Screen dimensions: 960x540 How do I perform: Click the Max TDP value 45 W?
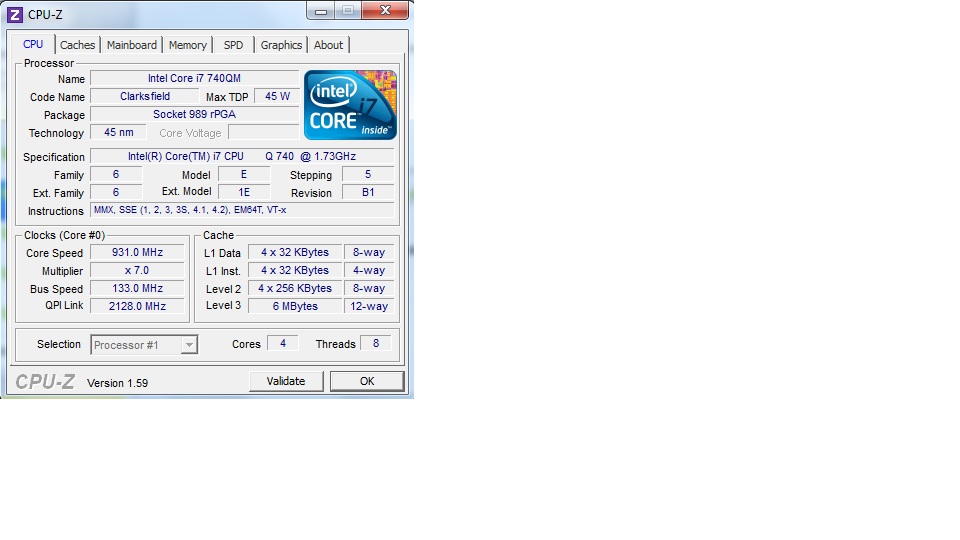[x=277, y=96]
